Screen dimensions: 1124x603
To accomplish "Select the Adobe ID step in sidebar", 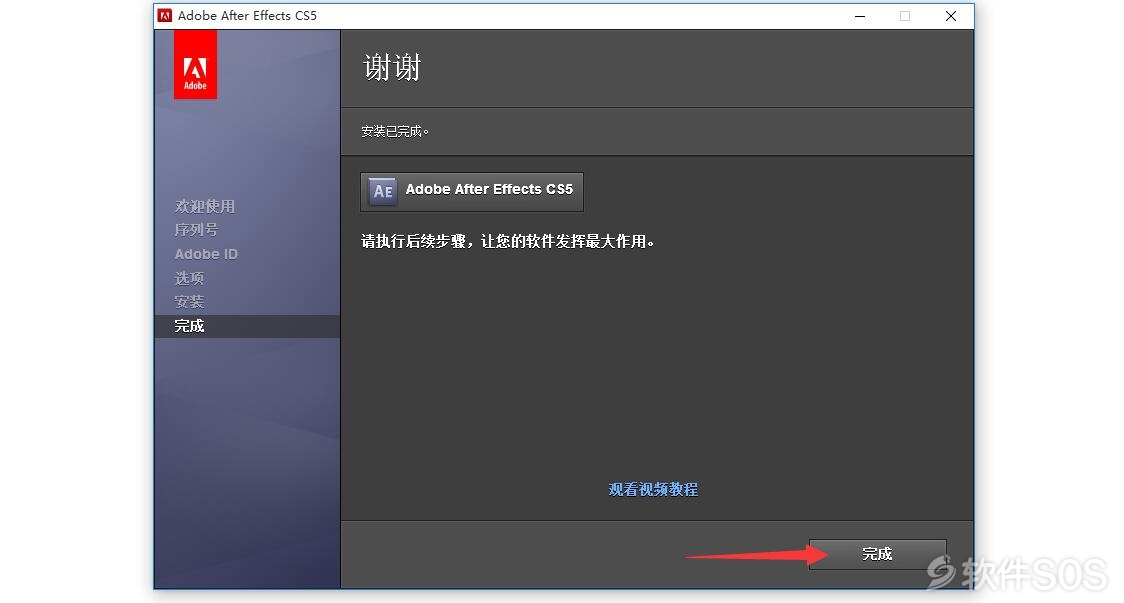I will tap(206, 254).
